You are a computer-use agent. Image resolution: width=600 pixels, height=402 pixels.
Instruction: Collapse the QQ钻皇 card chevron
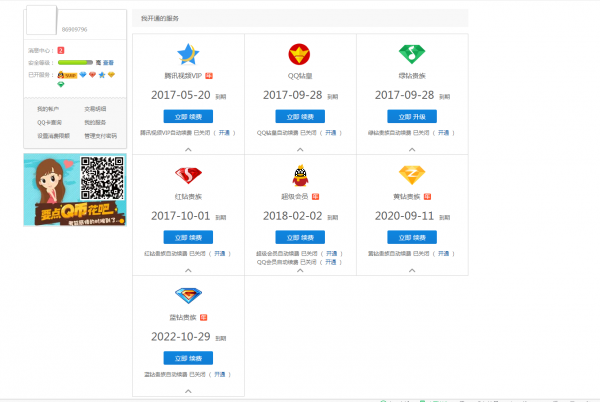300,150
